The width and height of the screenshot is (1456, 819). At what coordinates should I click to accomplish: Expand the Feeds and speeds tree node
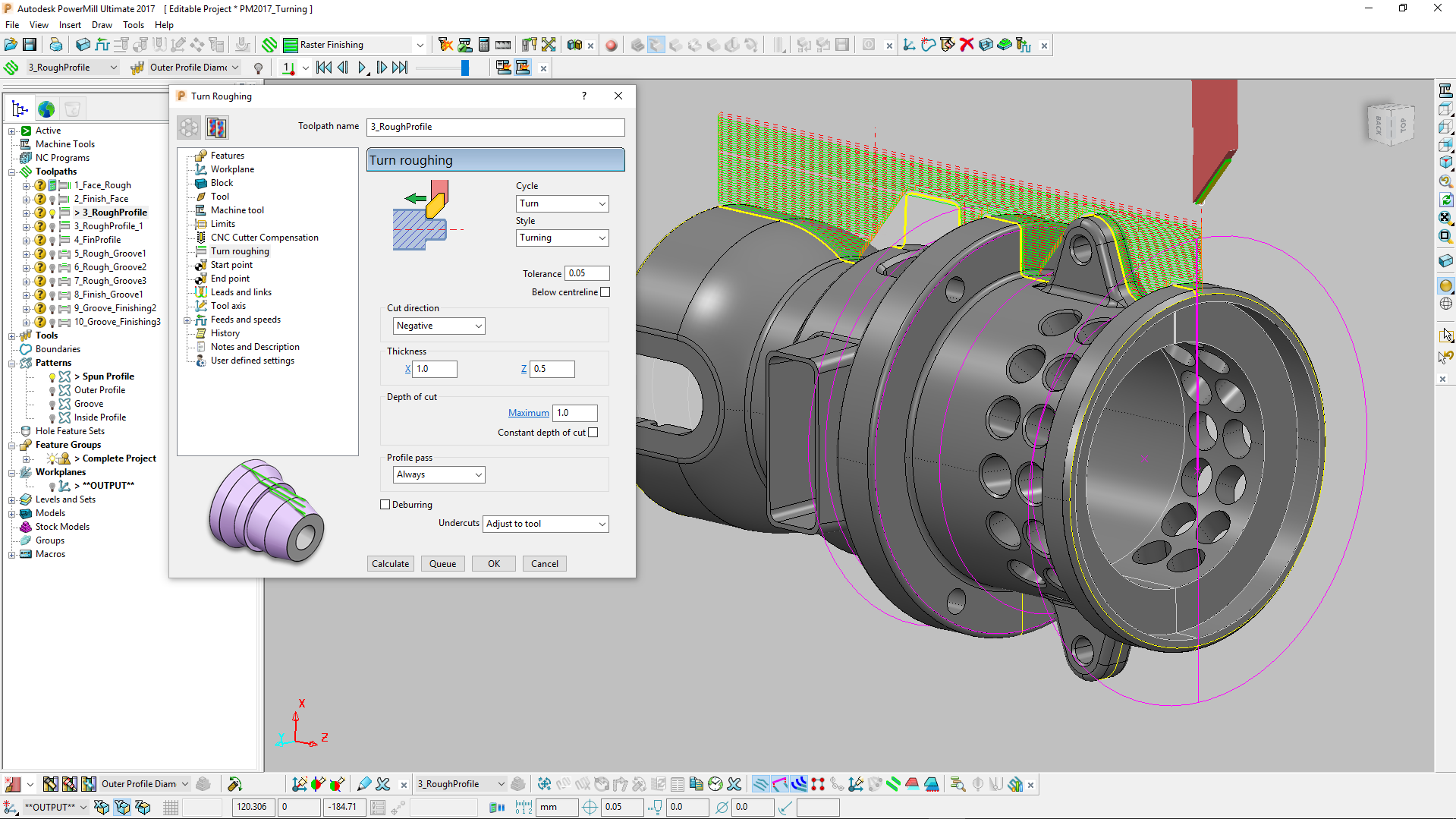[187, 320]
